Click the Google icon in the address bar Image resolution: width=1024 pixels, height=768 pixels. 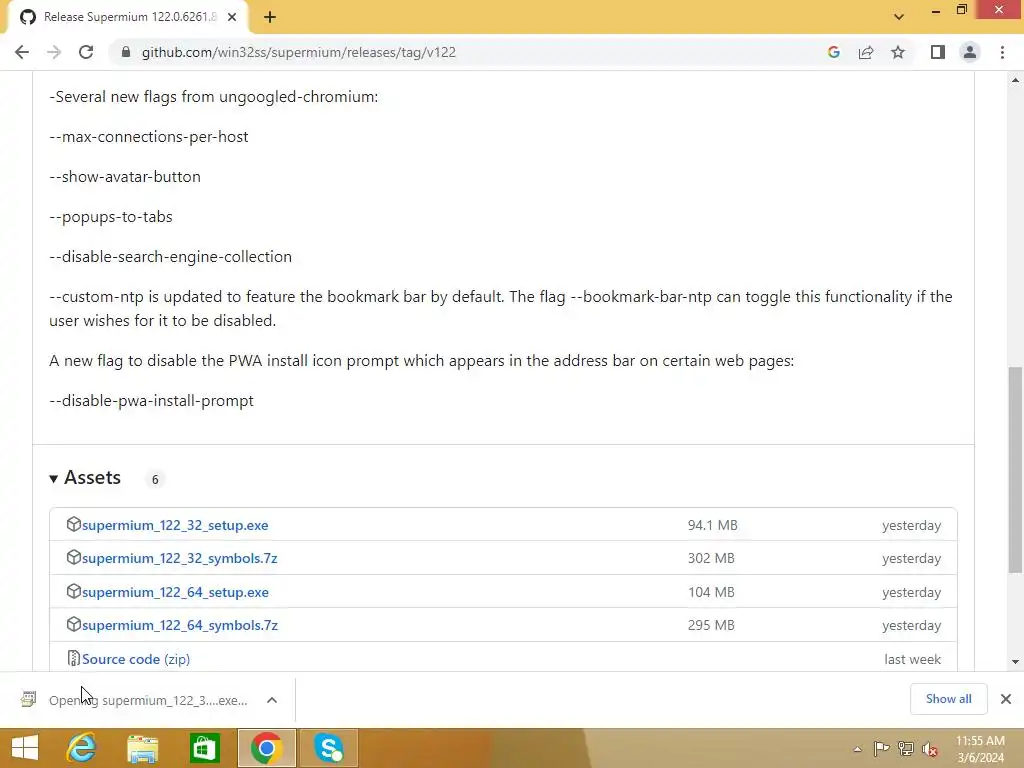[x=834, y=52]
